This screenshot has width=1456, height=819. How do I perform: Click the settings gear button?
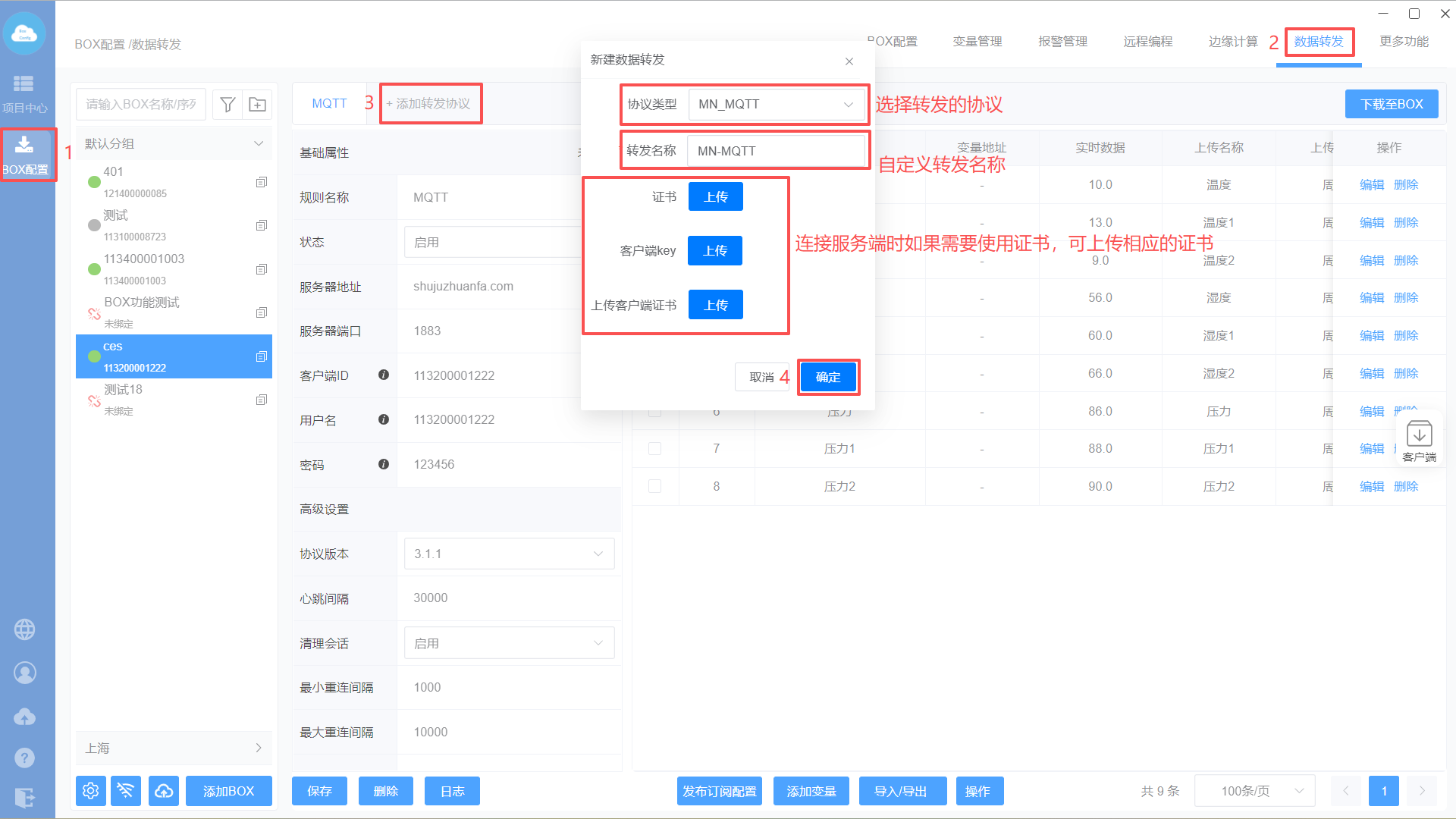90,791
